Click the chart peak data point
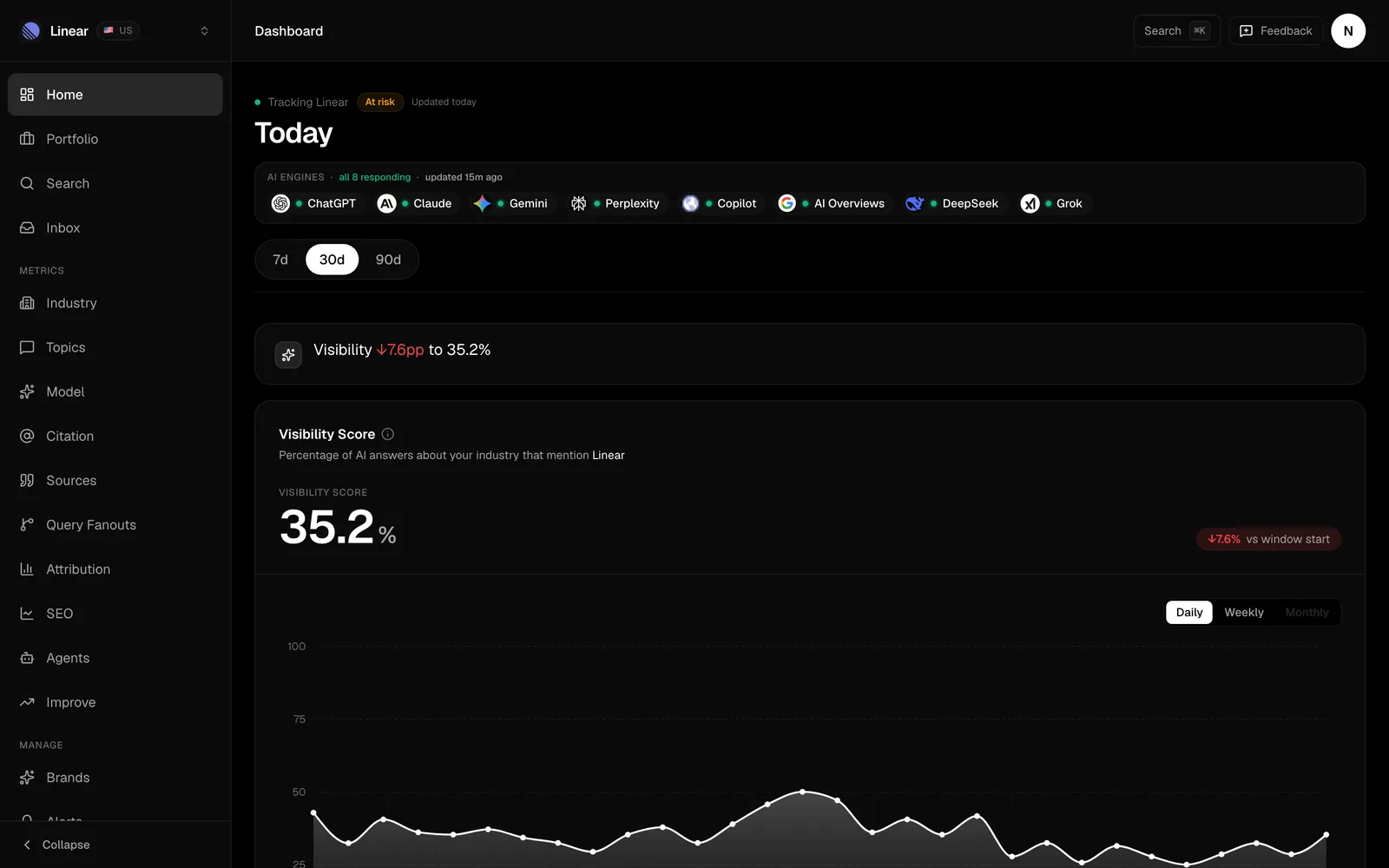1389x868 pixels. click(802, 792)
